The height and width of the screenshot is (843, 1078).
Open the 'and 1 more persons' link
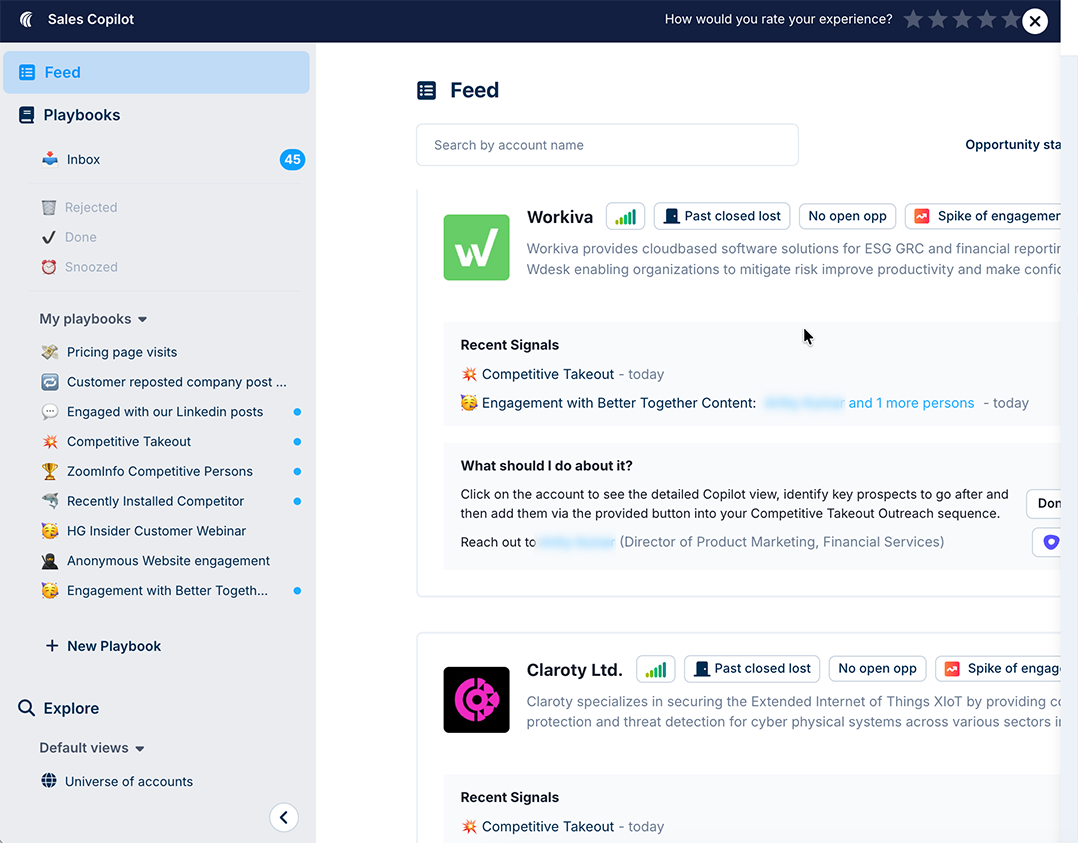point(911,403)
